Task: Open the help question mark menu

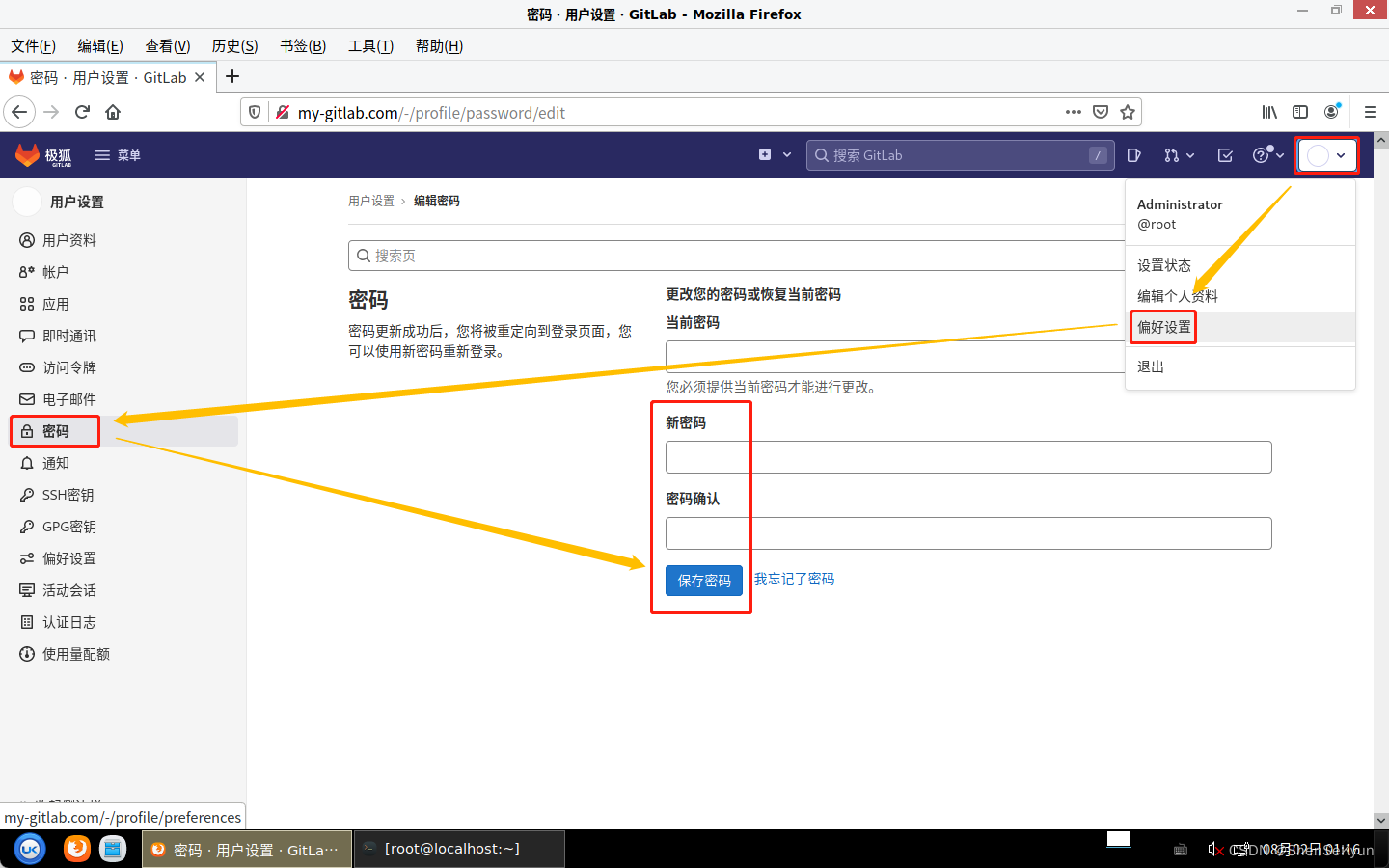Action: pyautogui.click(x=1267, y=155)
